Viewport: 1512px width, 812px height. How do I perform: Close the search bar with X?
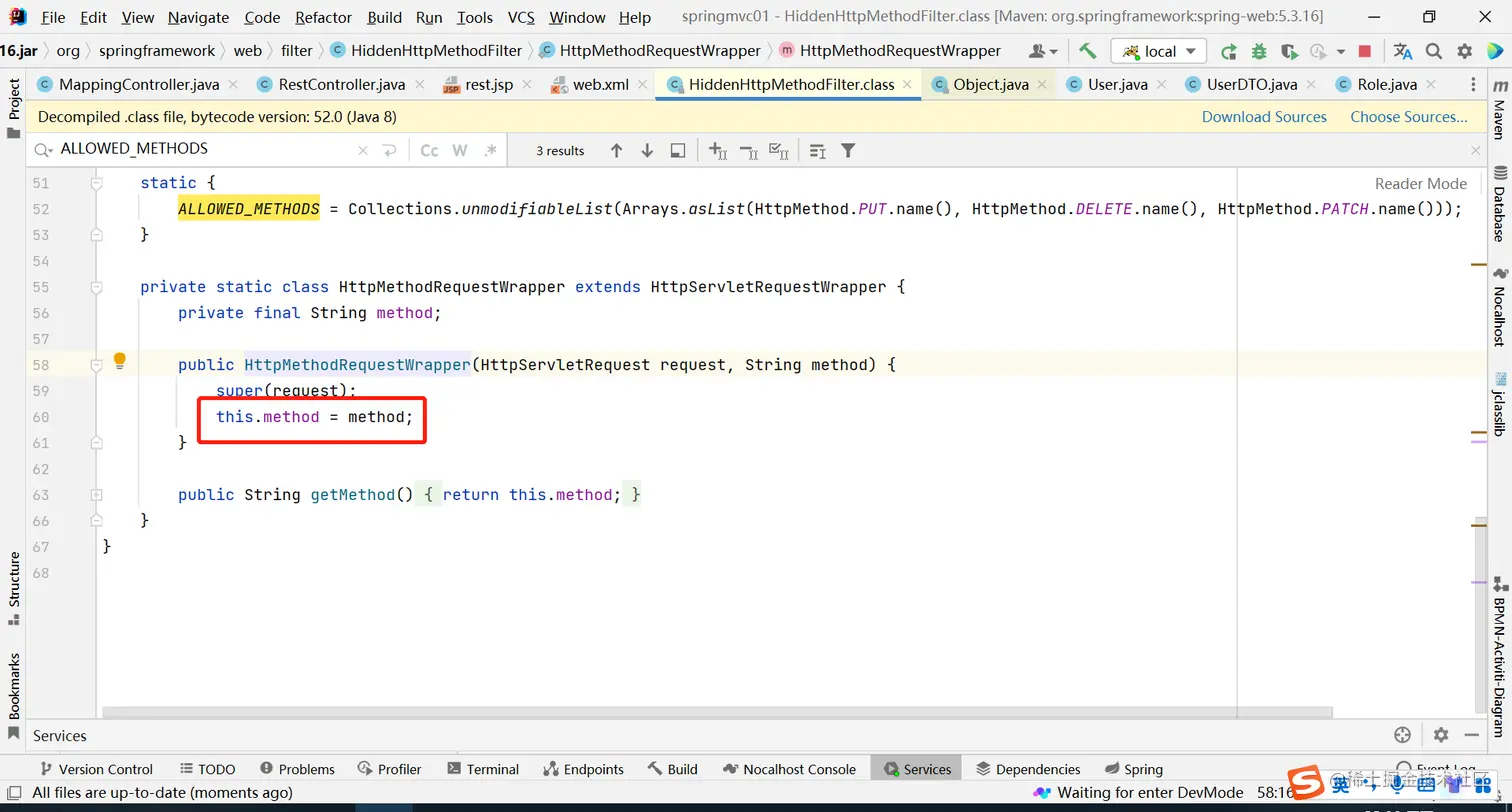pyautogui.click(x=1475, y=150)
